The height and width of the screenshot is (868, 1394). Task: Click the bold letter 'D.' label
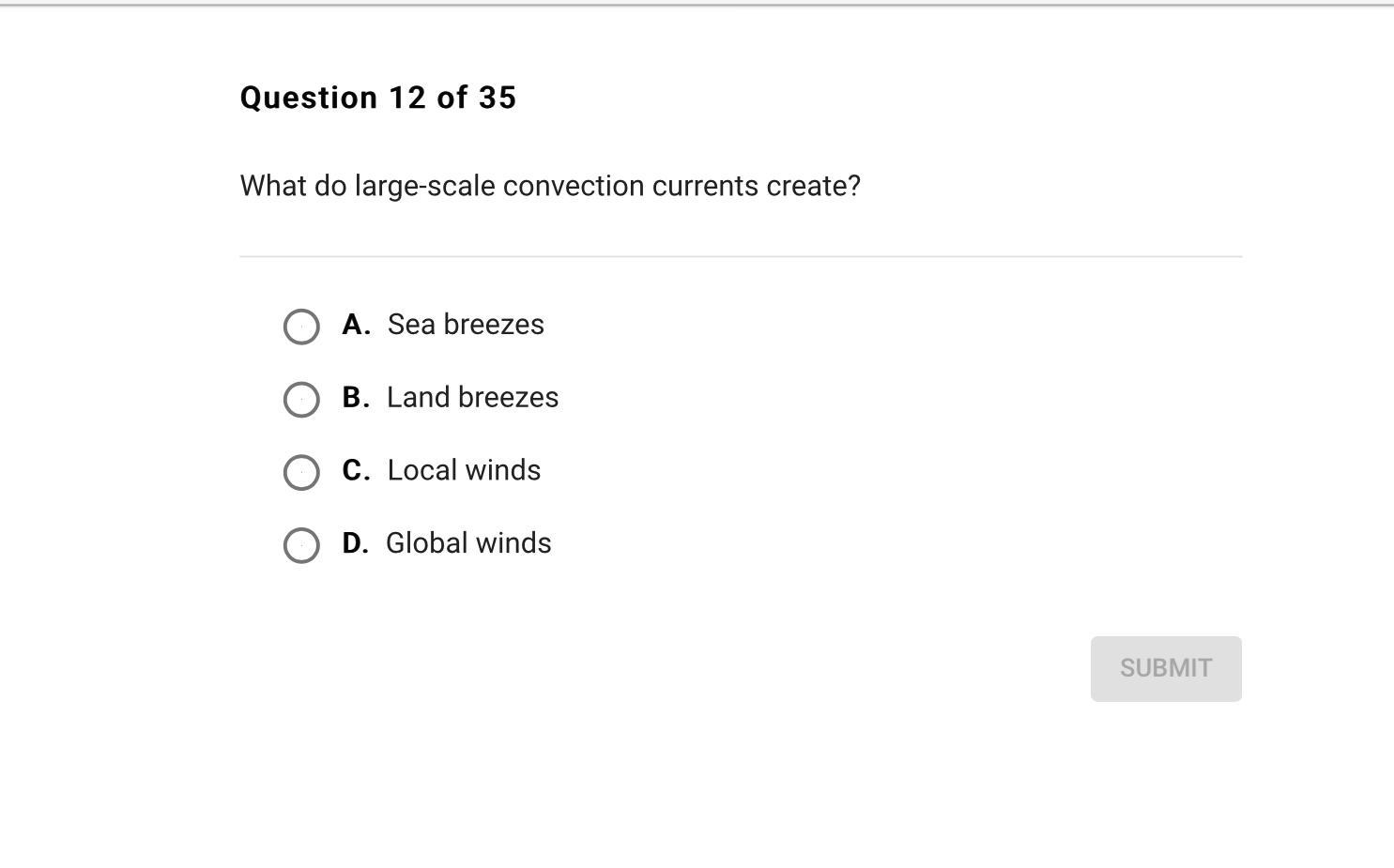click(x=355, y=543)
